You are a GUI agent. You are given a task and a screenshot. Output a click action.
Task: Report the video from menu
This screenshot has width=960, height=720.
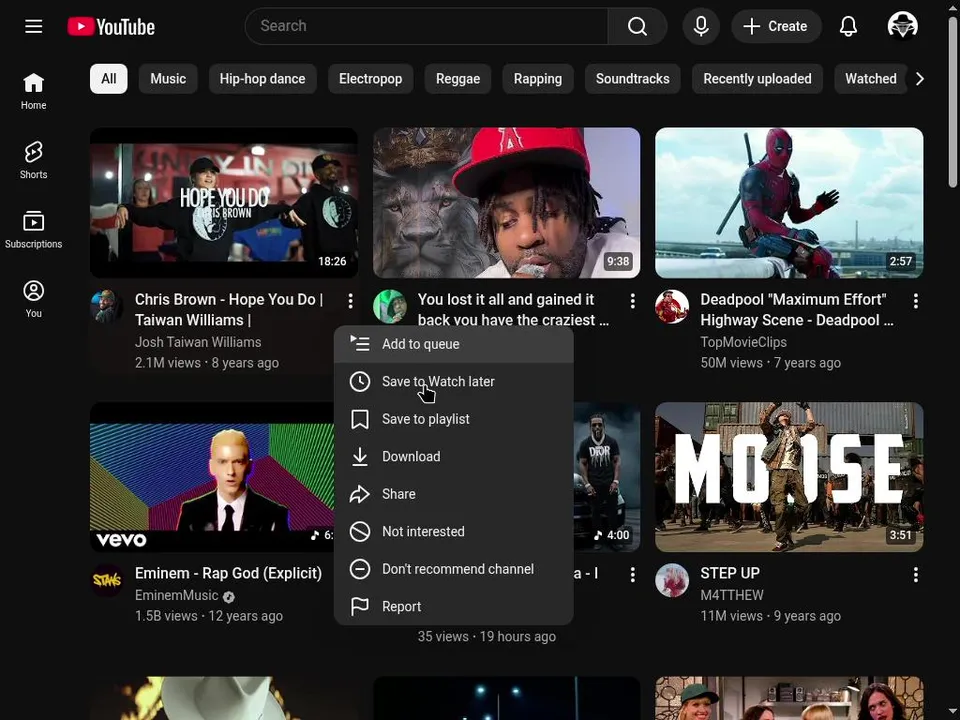click(x=454, y=607)
